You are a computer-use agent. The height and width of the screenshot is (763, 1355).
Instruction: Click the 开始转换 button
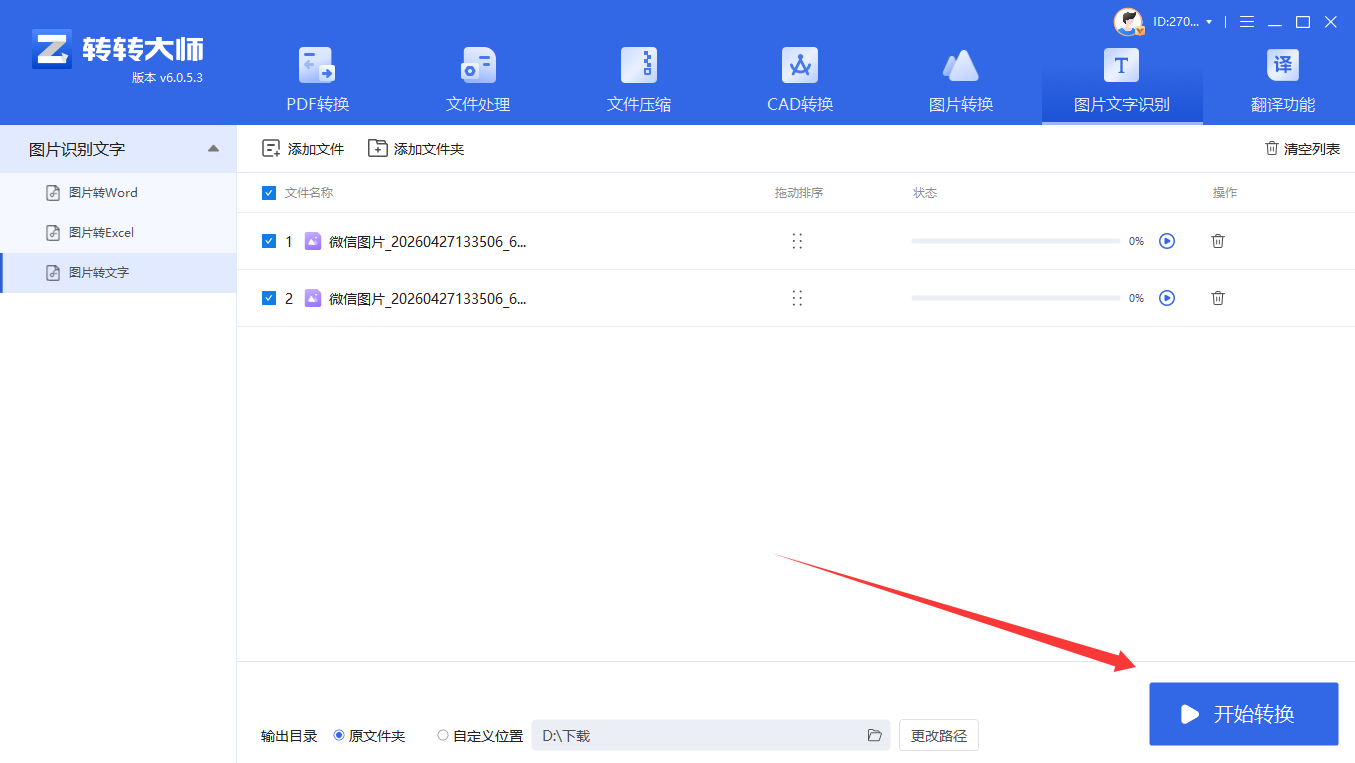tap(1244, 714)
